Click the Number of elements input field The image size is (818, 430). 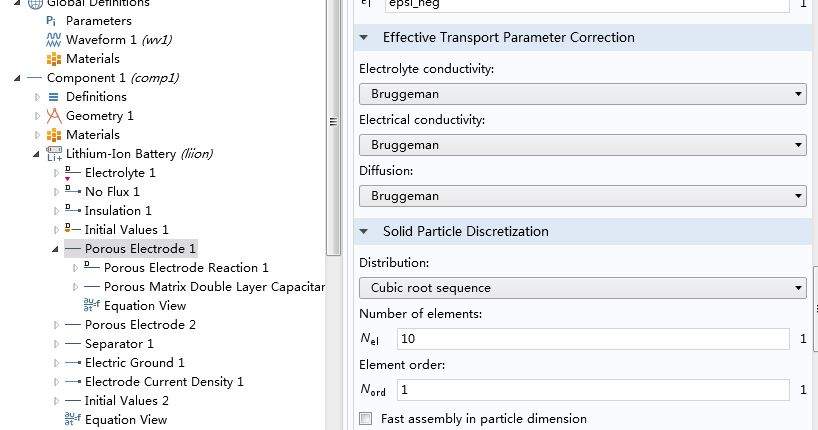point(592,339)
